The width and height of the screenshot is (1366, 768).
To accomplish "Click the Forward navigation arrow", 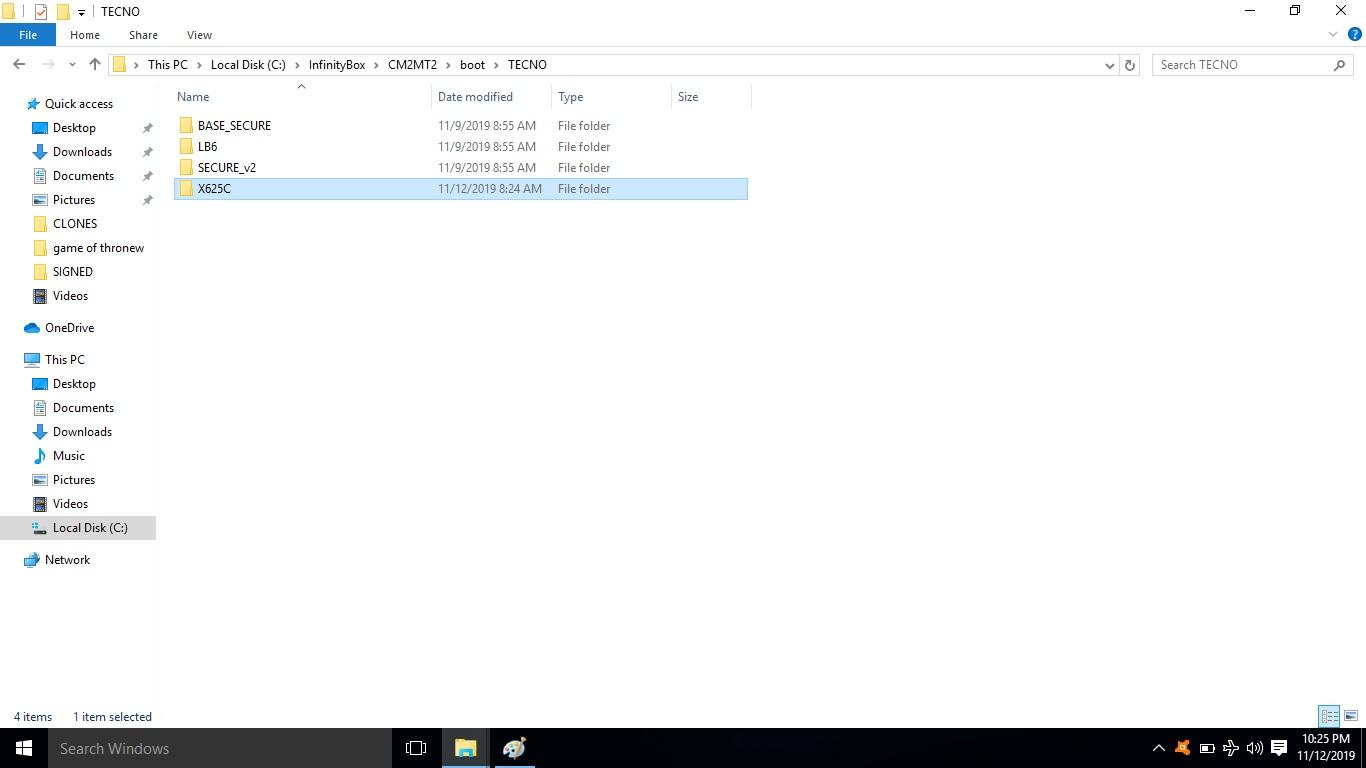I will (x=49, y=65).
